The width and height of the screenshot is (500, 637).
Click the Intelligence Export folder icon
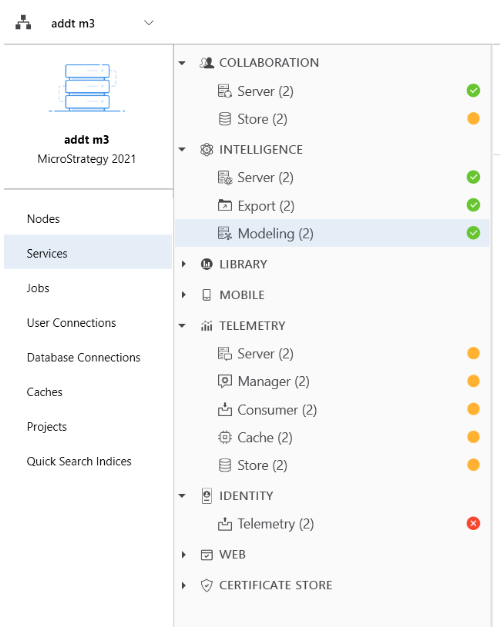(x=225, y=206)
